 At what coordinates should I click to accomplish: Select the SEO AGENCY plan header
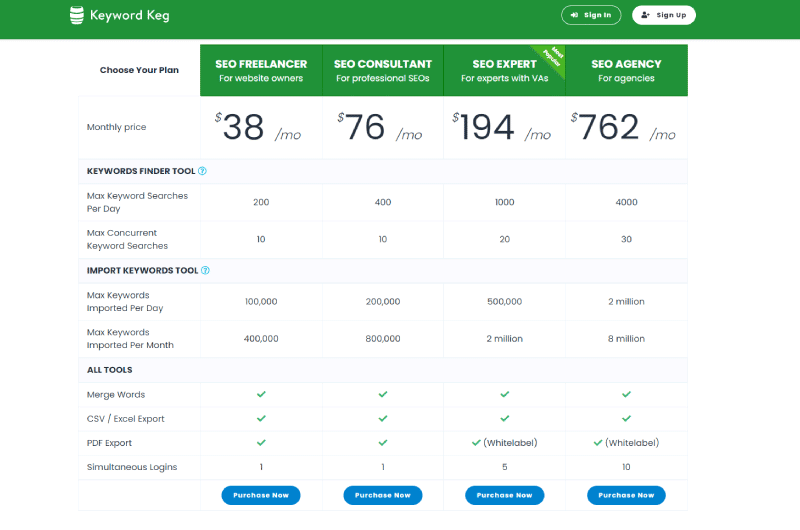coord(627,70)
